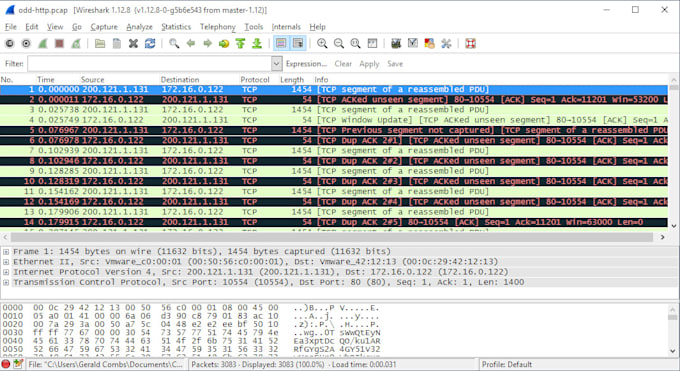
Task: Open the Go menu
Action: [77, 27]
